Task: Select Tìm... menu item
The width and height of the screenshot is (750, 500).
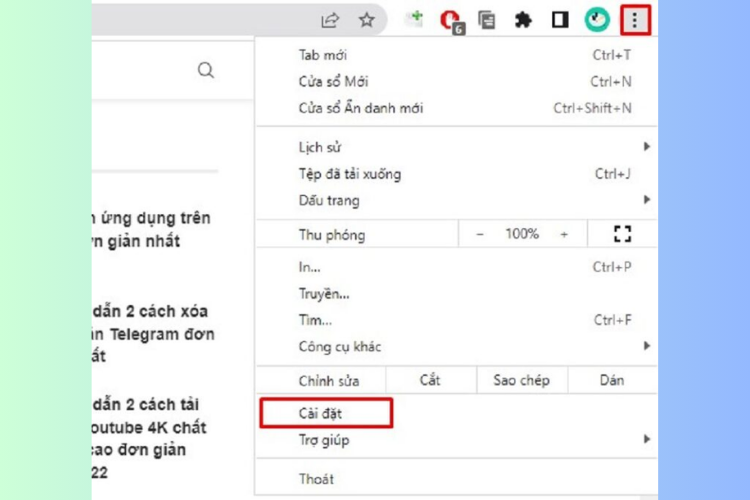Action: 456,320
